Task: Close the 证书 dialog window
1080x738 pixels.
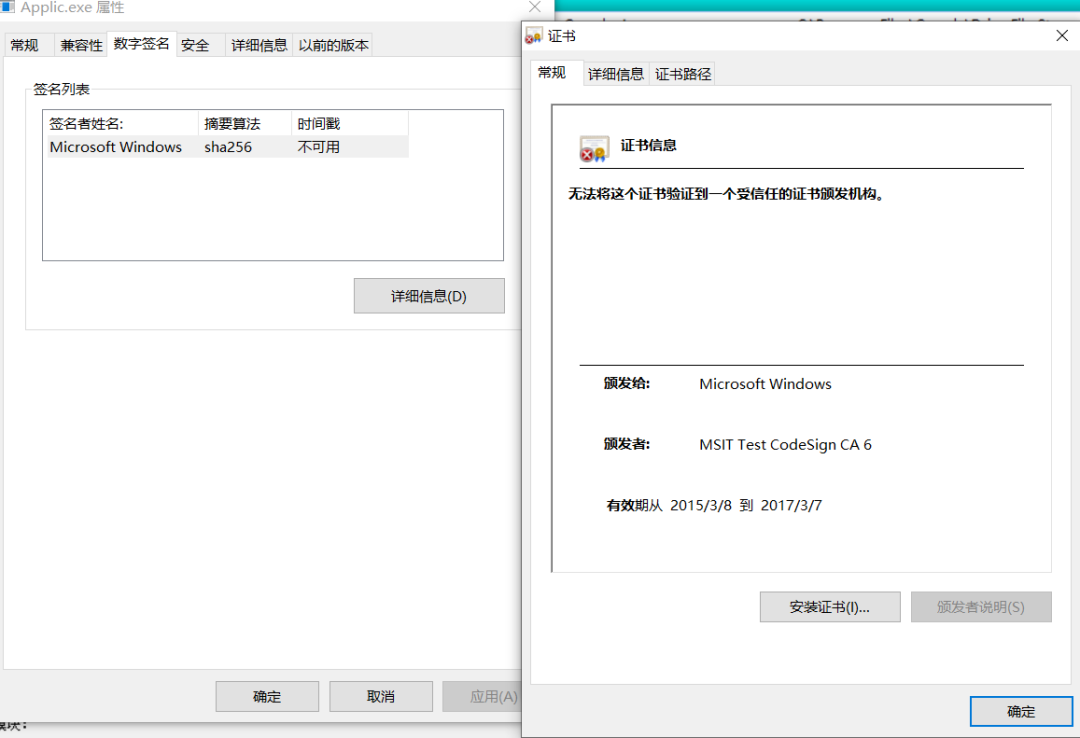Action: (x=1061, y=36)
